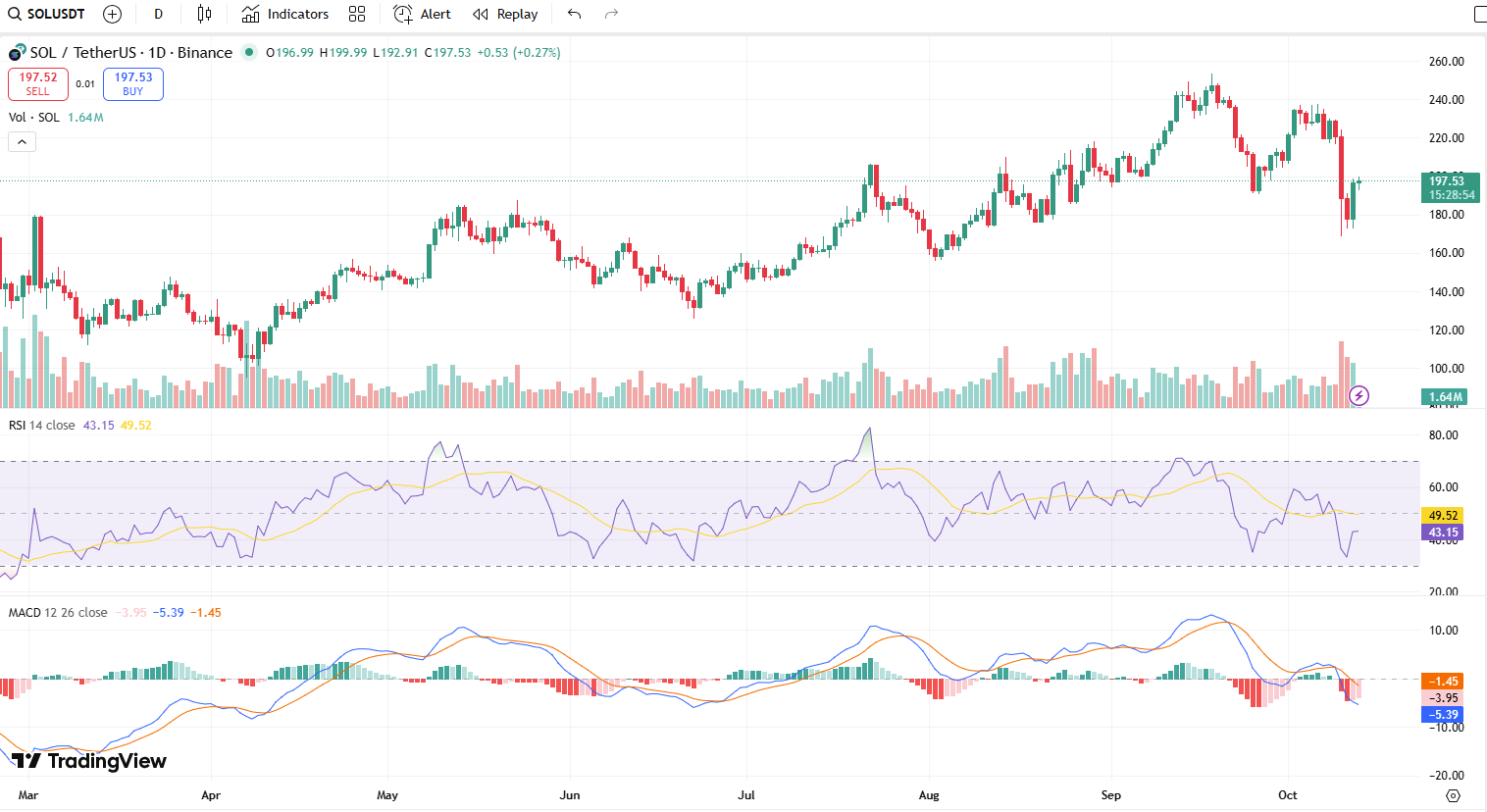Open chart settings gear at bottom right
This screenshot has width=1487, height=812.
tap(1452, 797)
